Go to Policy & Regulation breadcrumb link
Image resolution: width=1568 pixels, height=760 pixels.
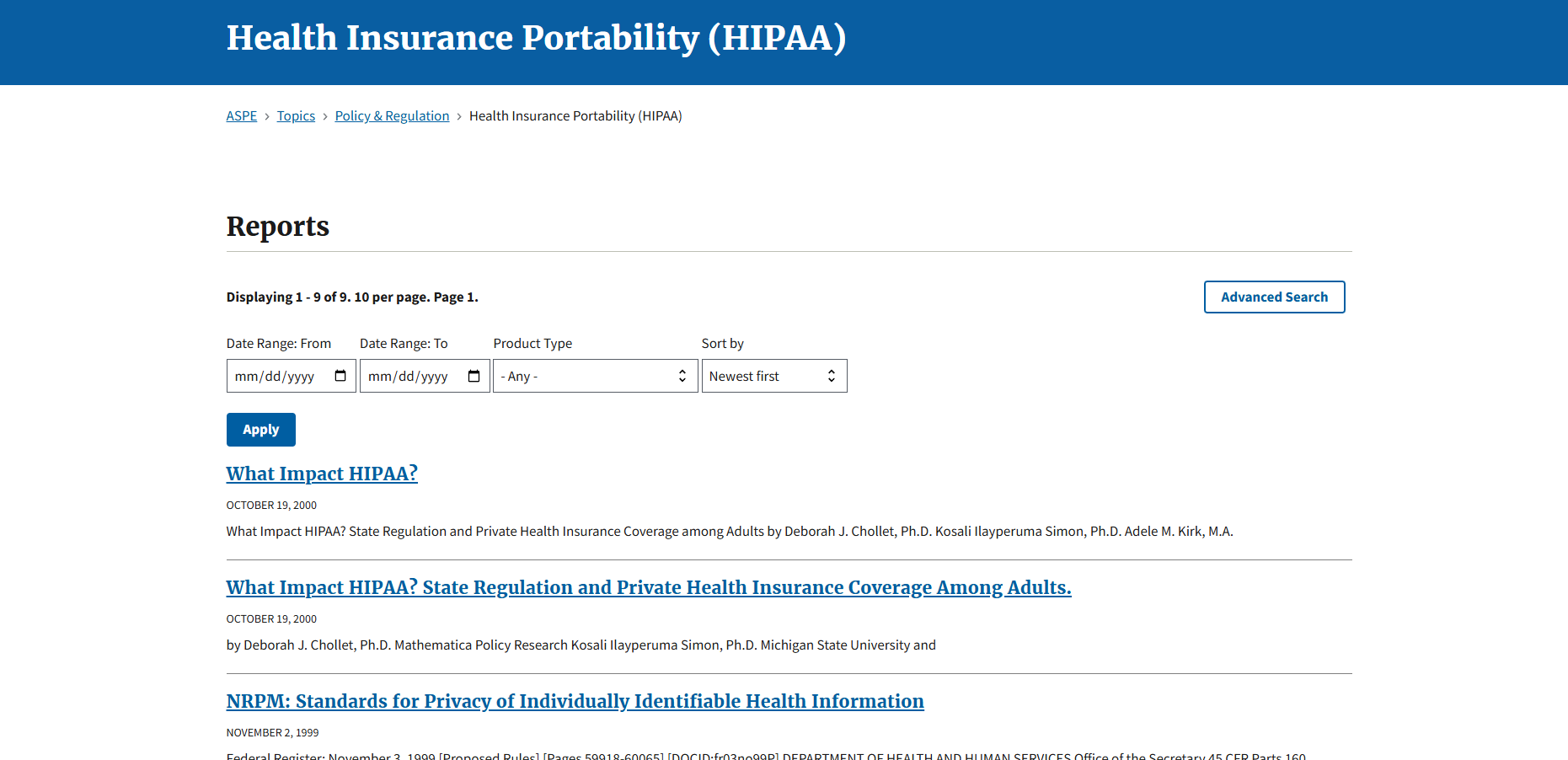tap(392, 115)
